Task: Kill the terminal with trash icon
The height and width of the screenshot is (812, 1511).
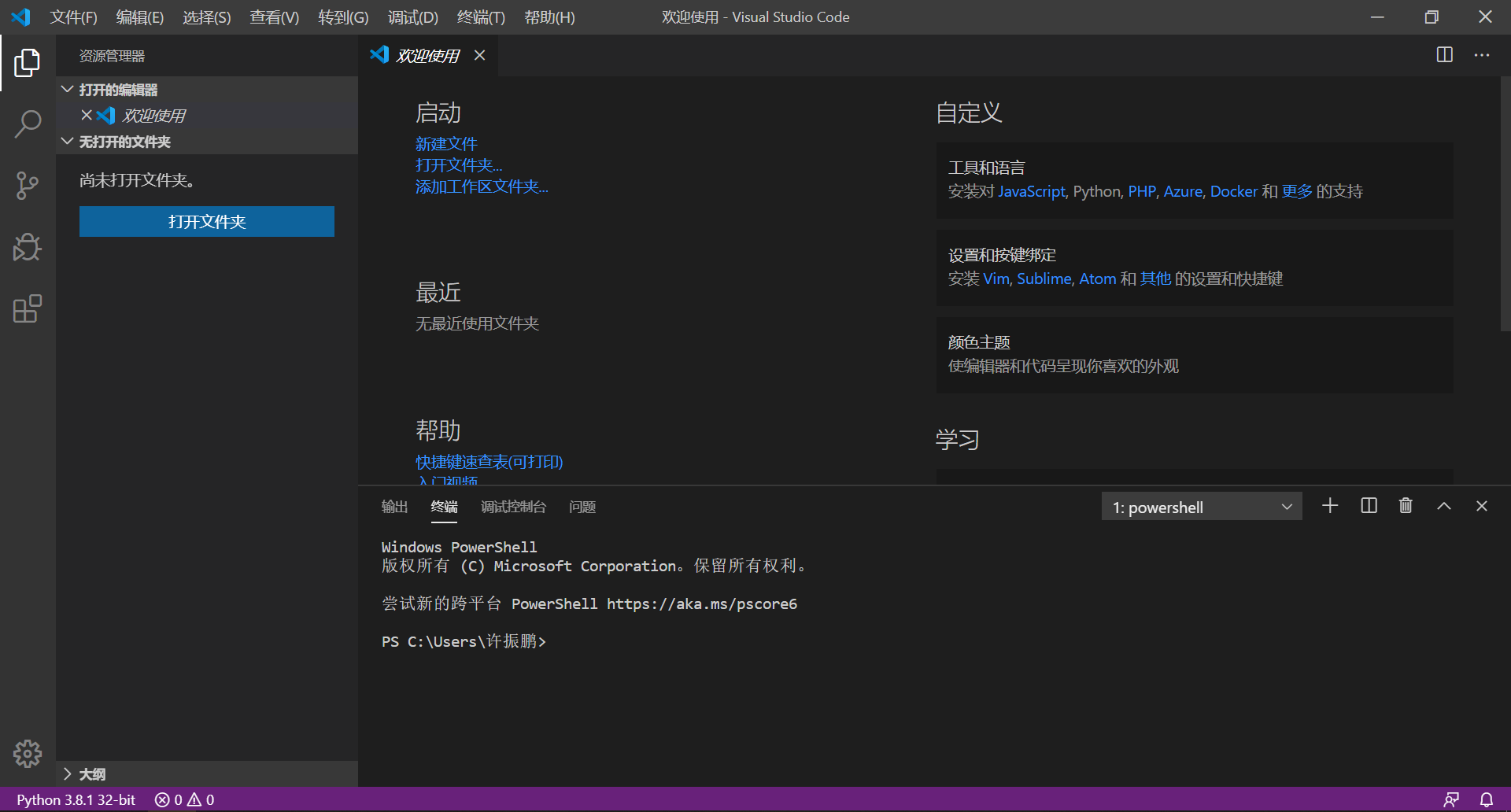Action: point(1406,506)
